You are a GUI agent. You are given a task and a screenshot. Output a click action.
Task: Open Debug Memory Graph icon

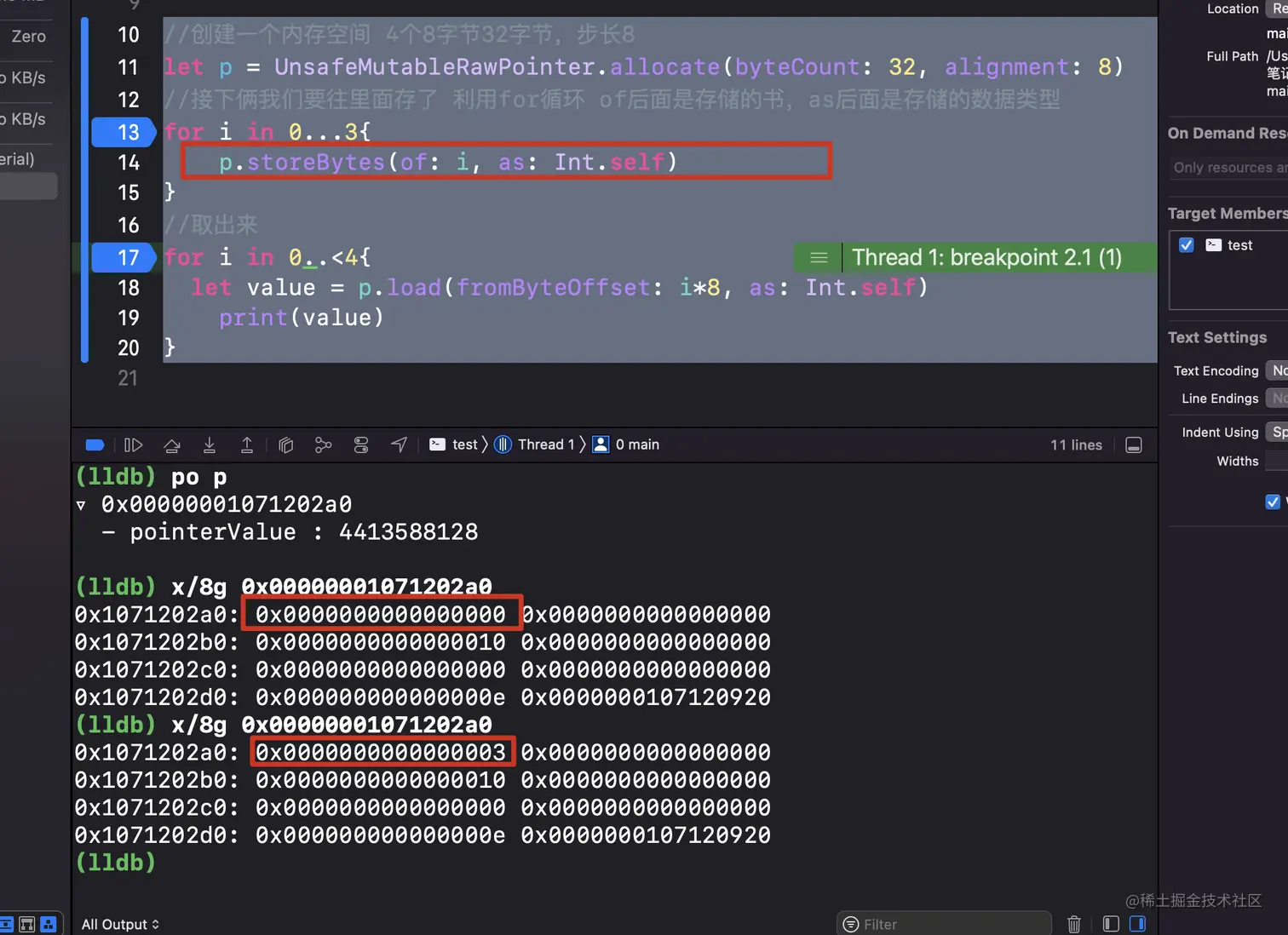pos(324,445)
